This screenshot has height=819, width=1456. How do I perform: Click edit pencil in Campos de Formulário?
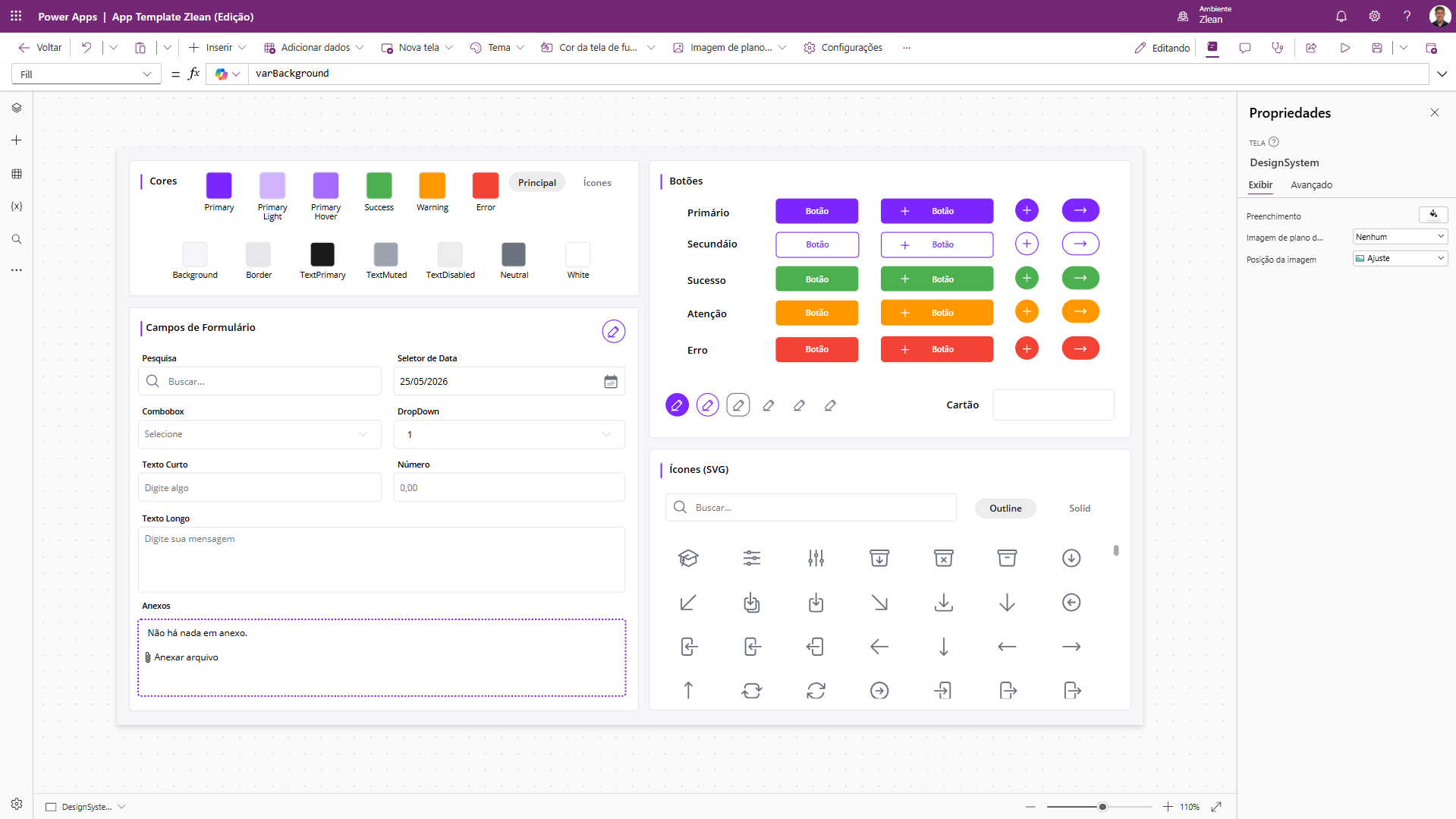click(x=614, y=332)
